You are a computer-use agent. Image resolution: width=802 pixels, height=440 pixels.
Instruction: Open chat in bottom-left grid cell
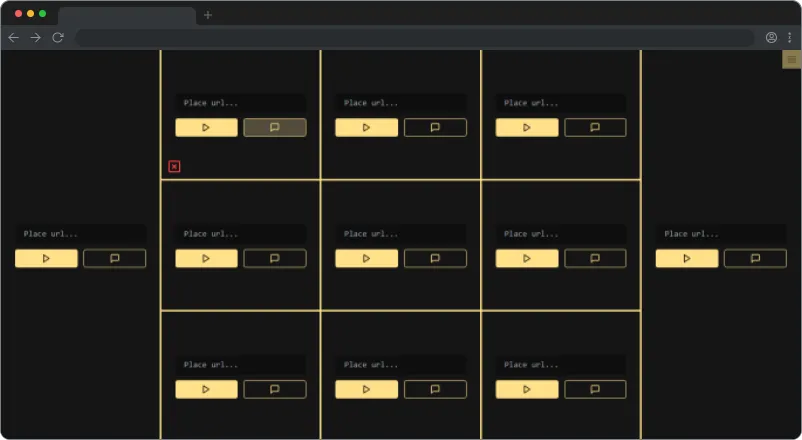[x=275, y=389]
